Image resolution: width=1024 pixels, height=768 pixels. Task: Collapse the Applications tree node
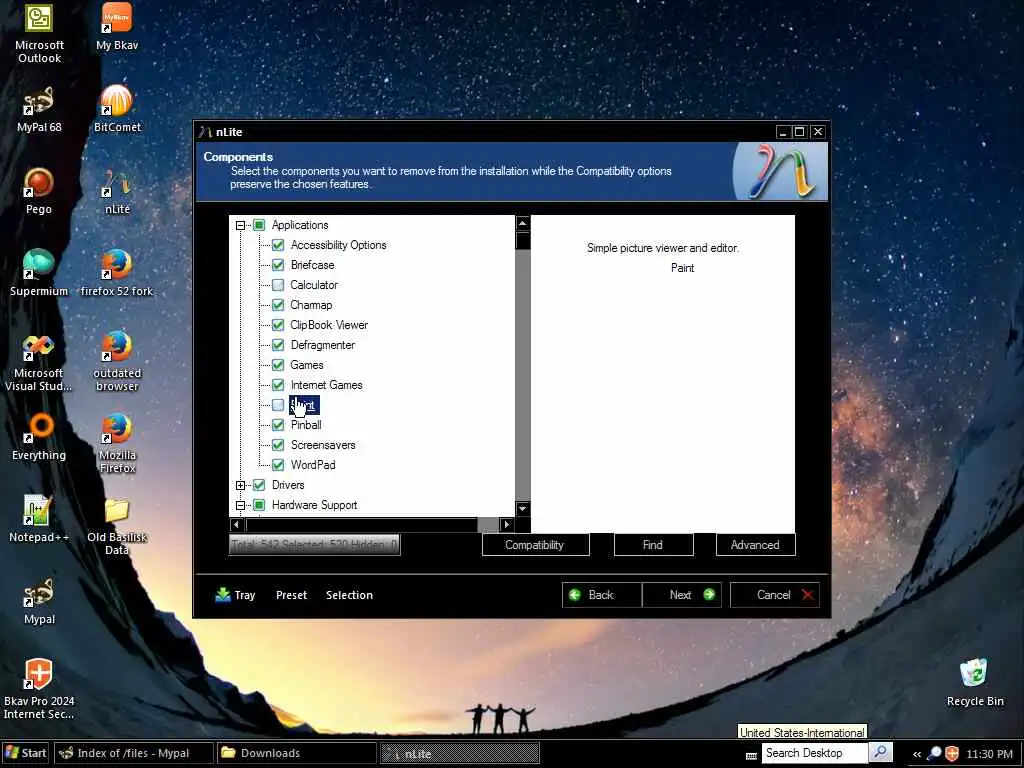240,225
